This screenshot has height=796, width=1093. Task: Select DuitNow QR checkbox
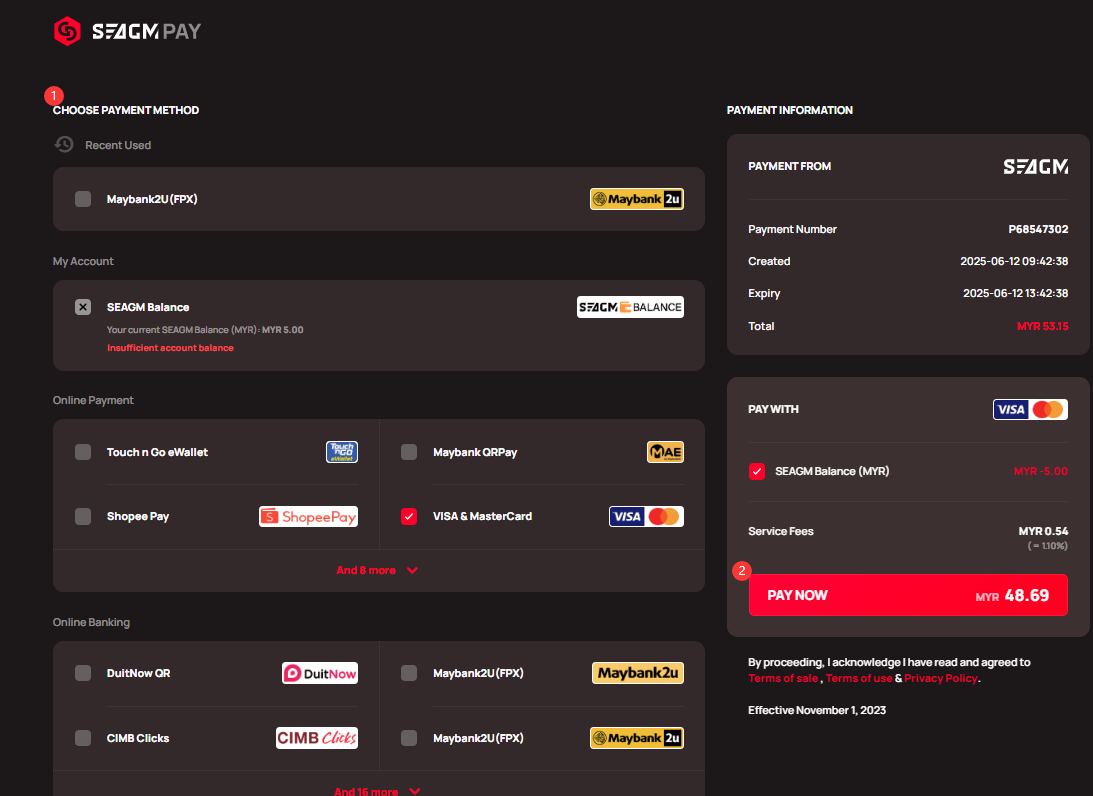[83, 673]
